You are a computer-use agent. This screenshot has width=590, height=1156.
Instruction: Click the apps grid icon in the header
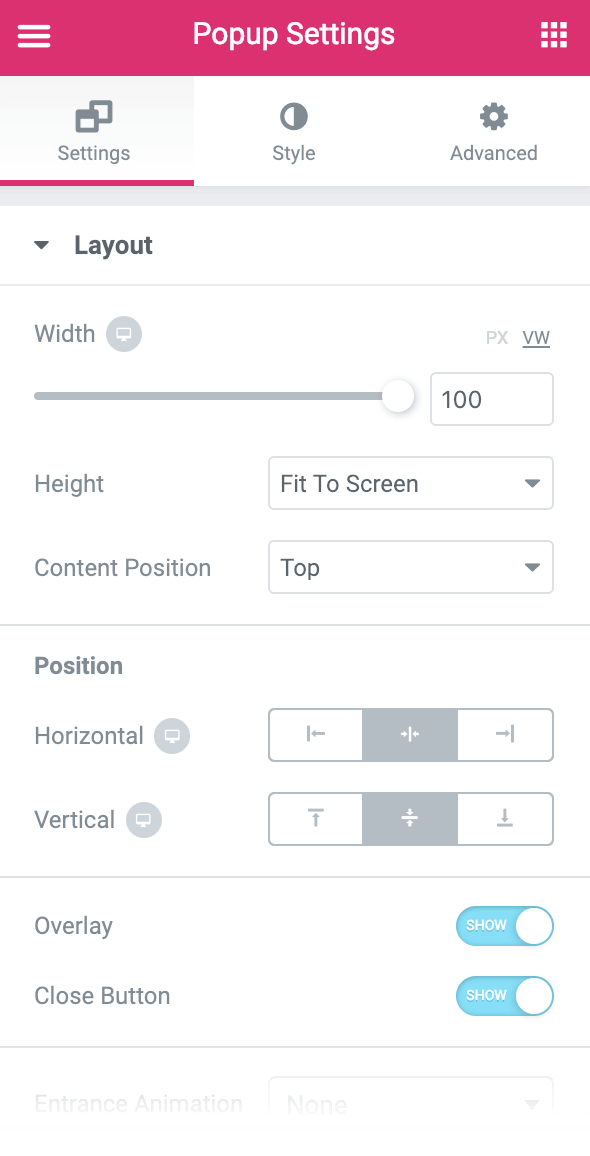point(553,34)
